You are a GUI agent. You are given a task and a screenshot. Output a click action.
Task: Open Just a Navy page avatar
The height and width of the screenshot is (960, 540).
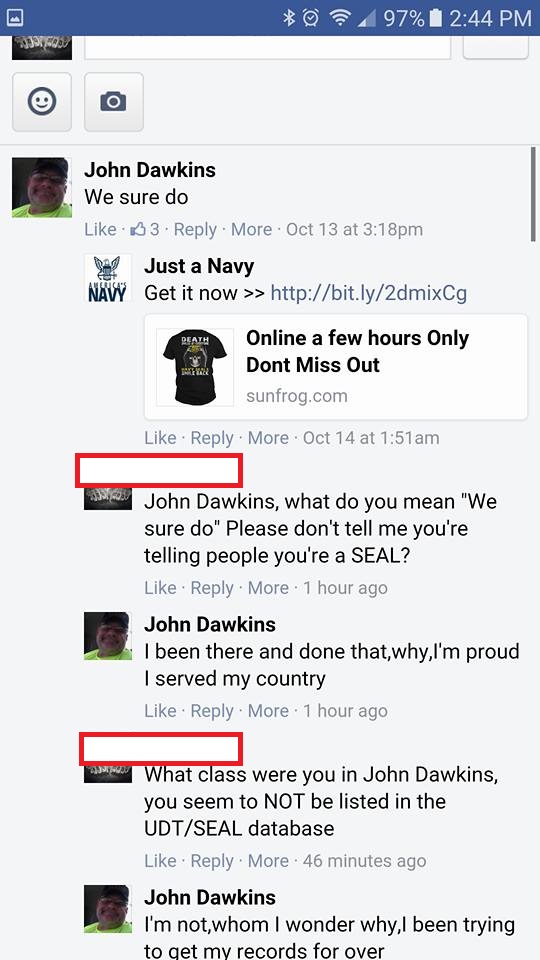(107, 277)
